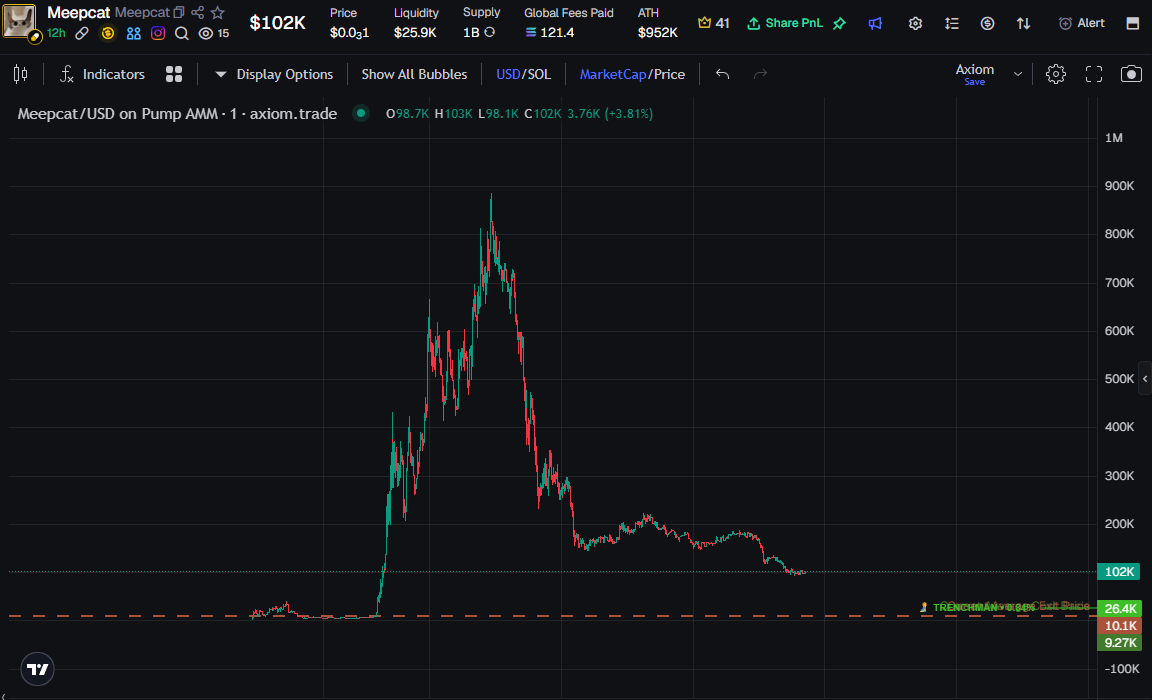Open the chain link icon under Meepcat
Viewport: 1152px width, 700px height.
click(x=82, y=33)
